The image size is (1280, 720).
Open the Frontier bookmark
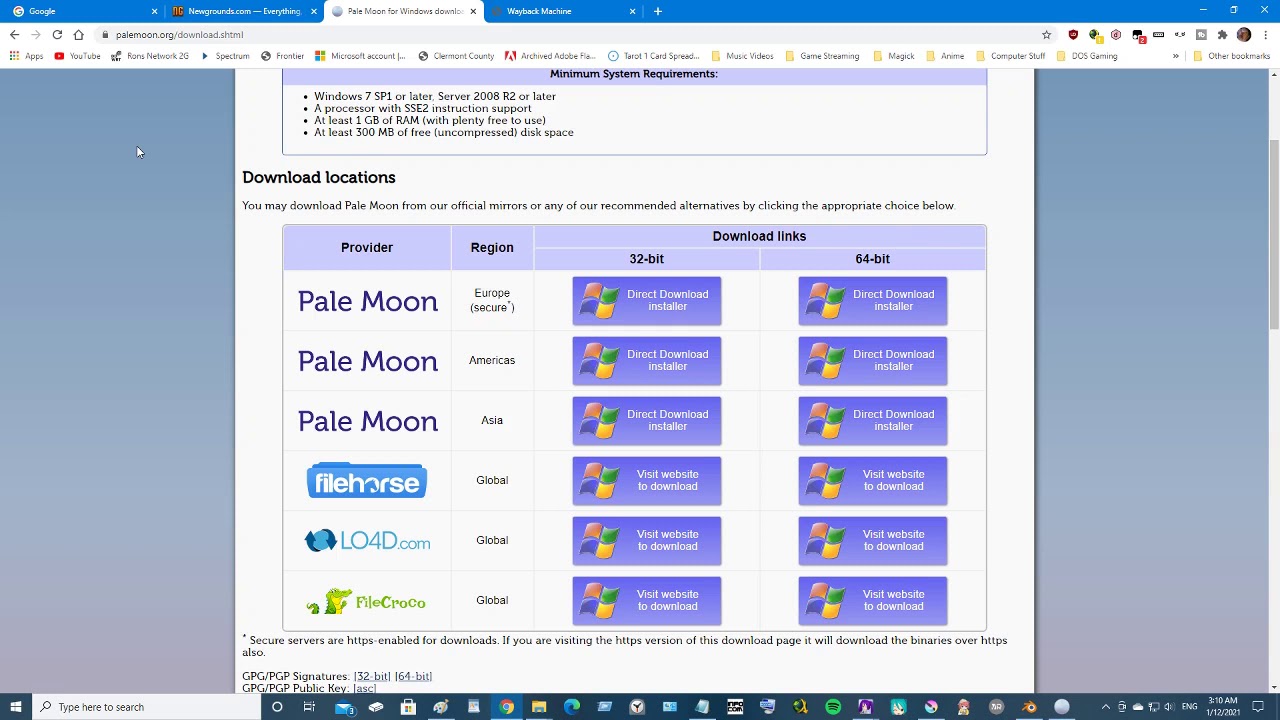coord(282,56)
